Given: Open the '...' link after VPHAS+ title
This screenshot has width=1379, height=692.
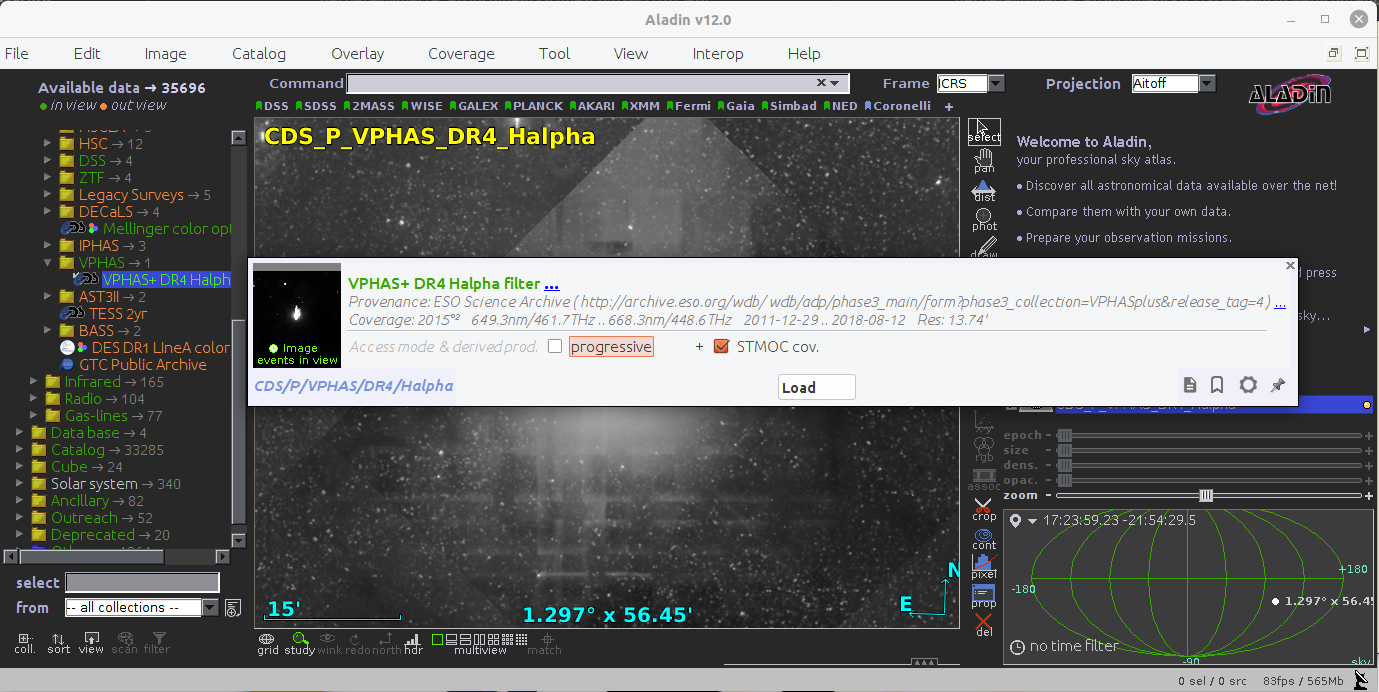Looking at the screenshot, I should [x=552, y=285].
